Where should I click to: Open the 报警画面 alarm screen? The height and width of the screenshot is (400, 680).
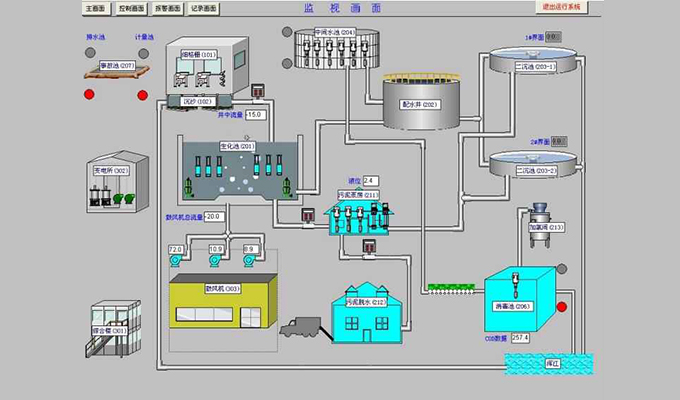click(167, 8)
